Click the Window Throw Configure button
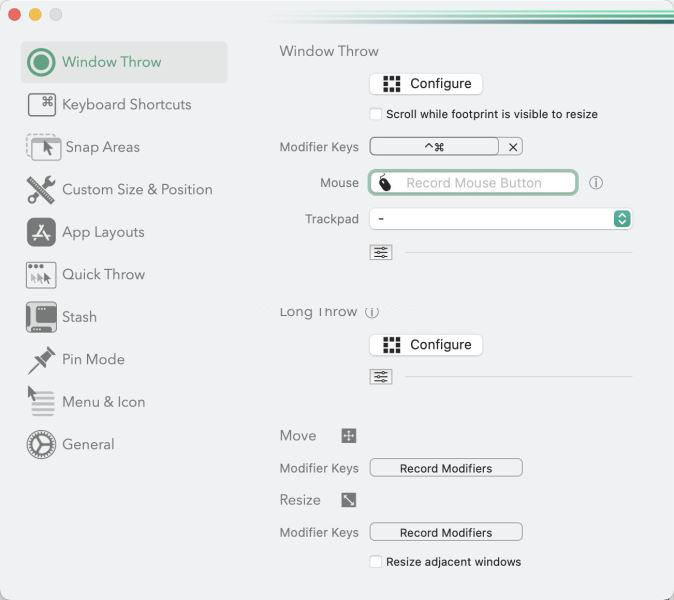The height and width of the screenshot is (600, 674). pyautogui.click(x=426, y=84)
